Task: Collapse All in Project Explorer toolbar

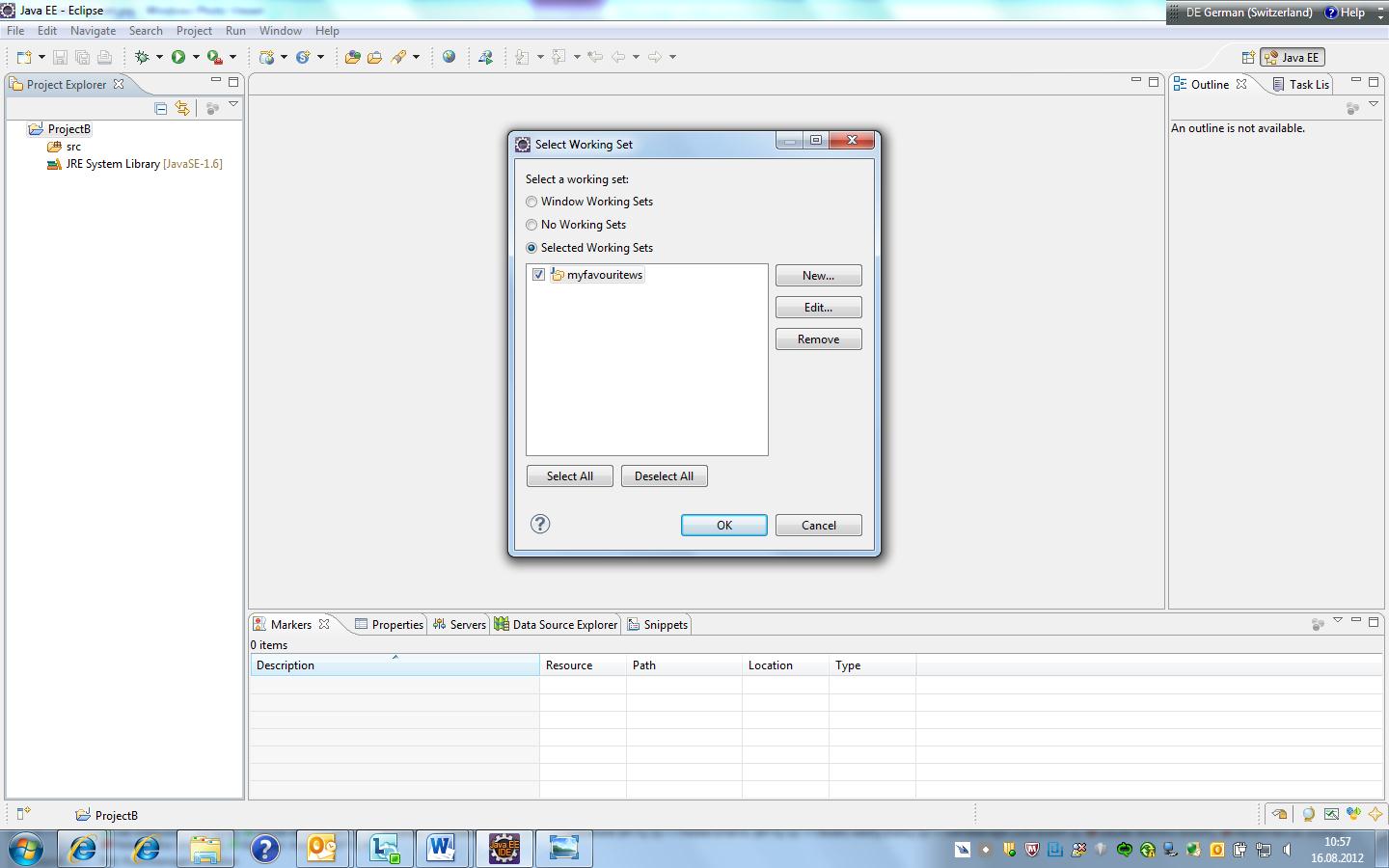Action: pos(159,107)
